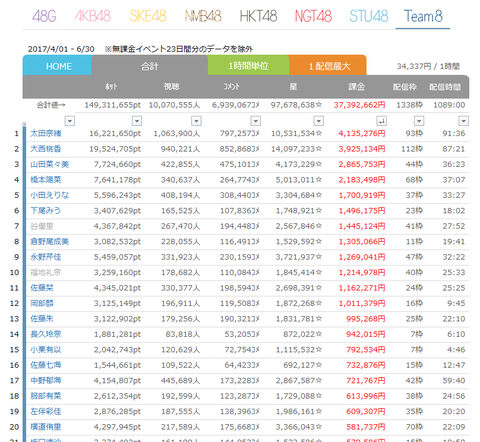Open the ポイント column filter dropdown
This screenshot has width=480, height=442.
click(137, 121)
